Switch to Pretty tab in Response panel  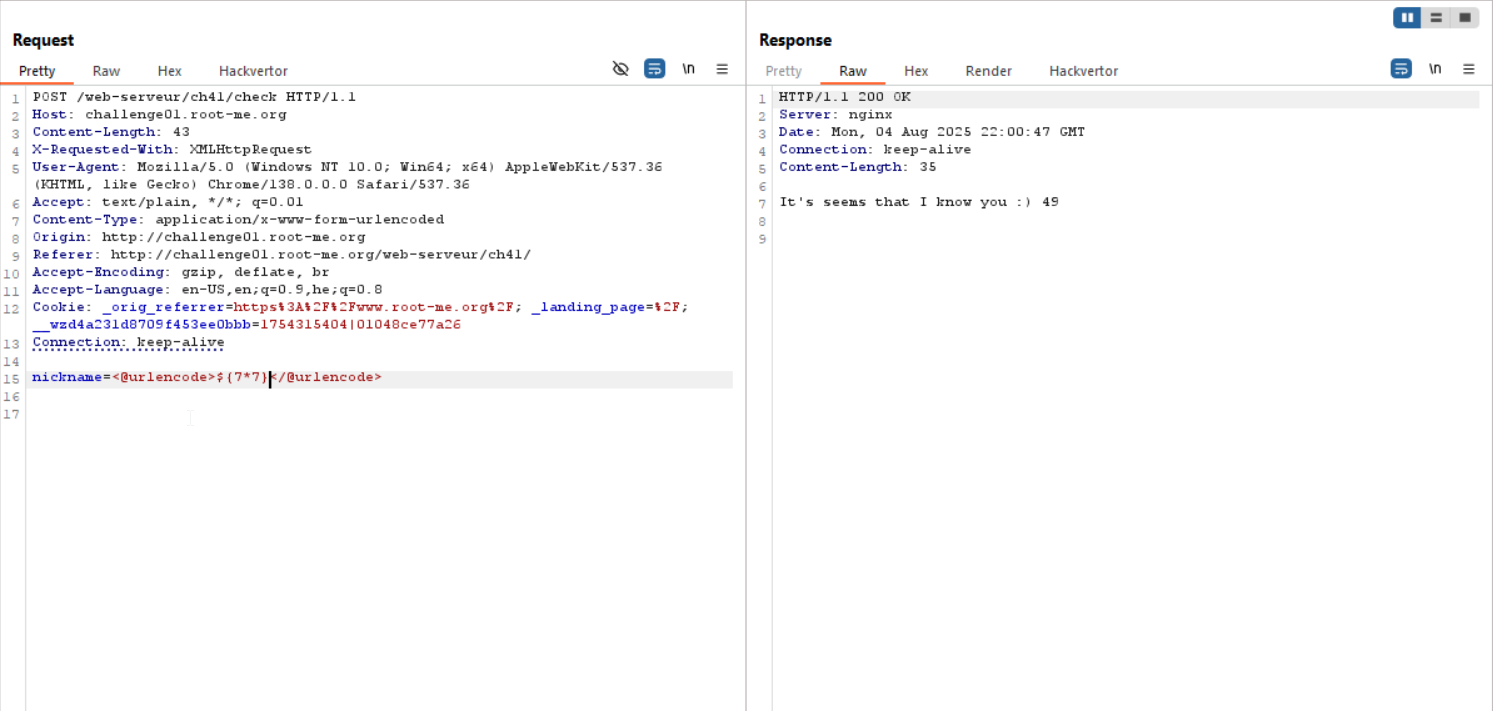(783, 71)
